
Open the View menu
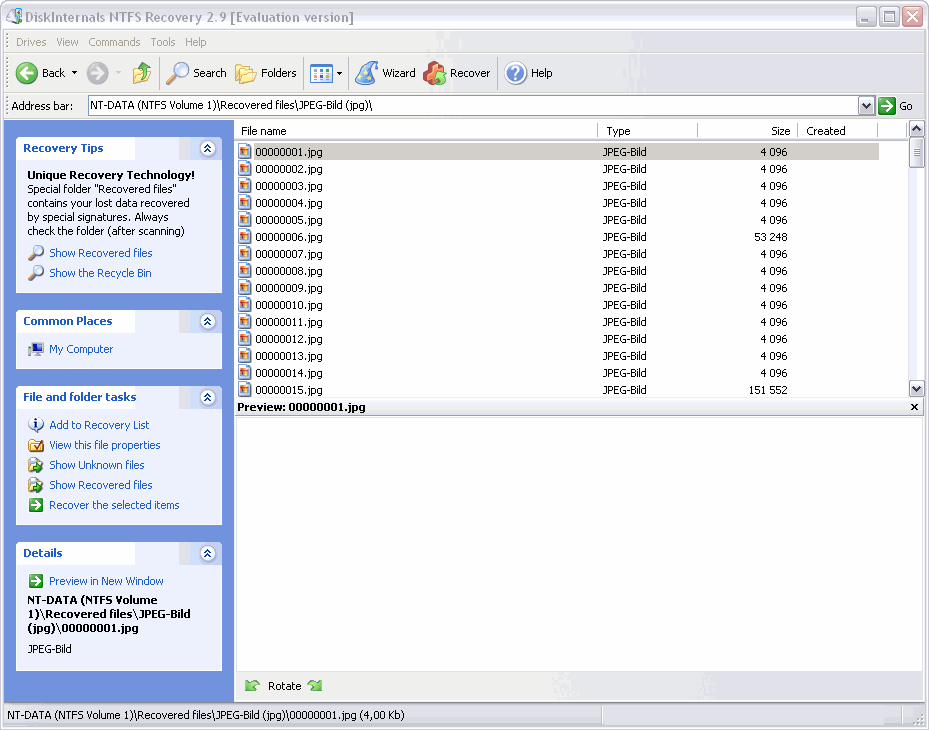click(68, 42)
